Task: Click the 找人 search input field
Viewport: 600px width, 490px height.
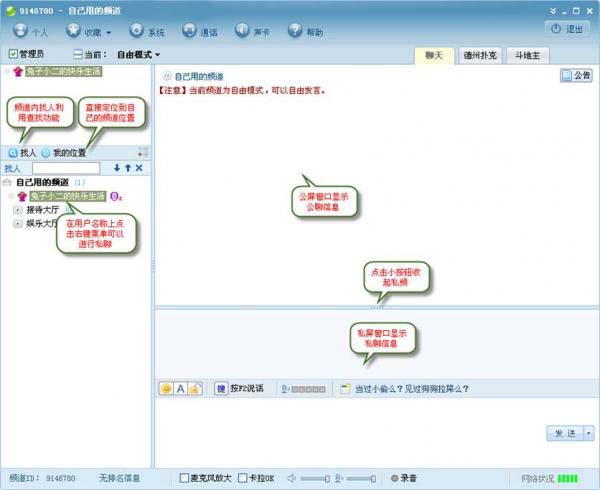Action: [x=66, y=168]
